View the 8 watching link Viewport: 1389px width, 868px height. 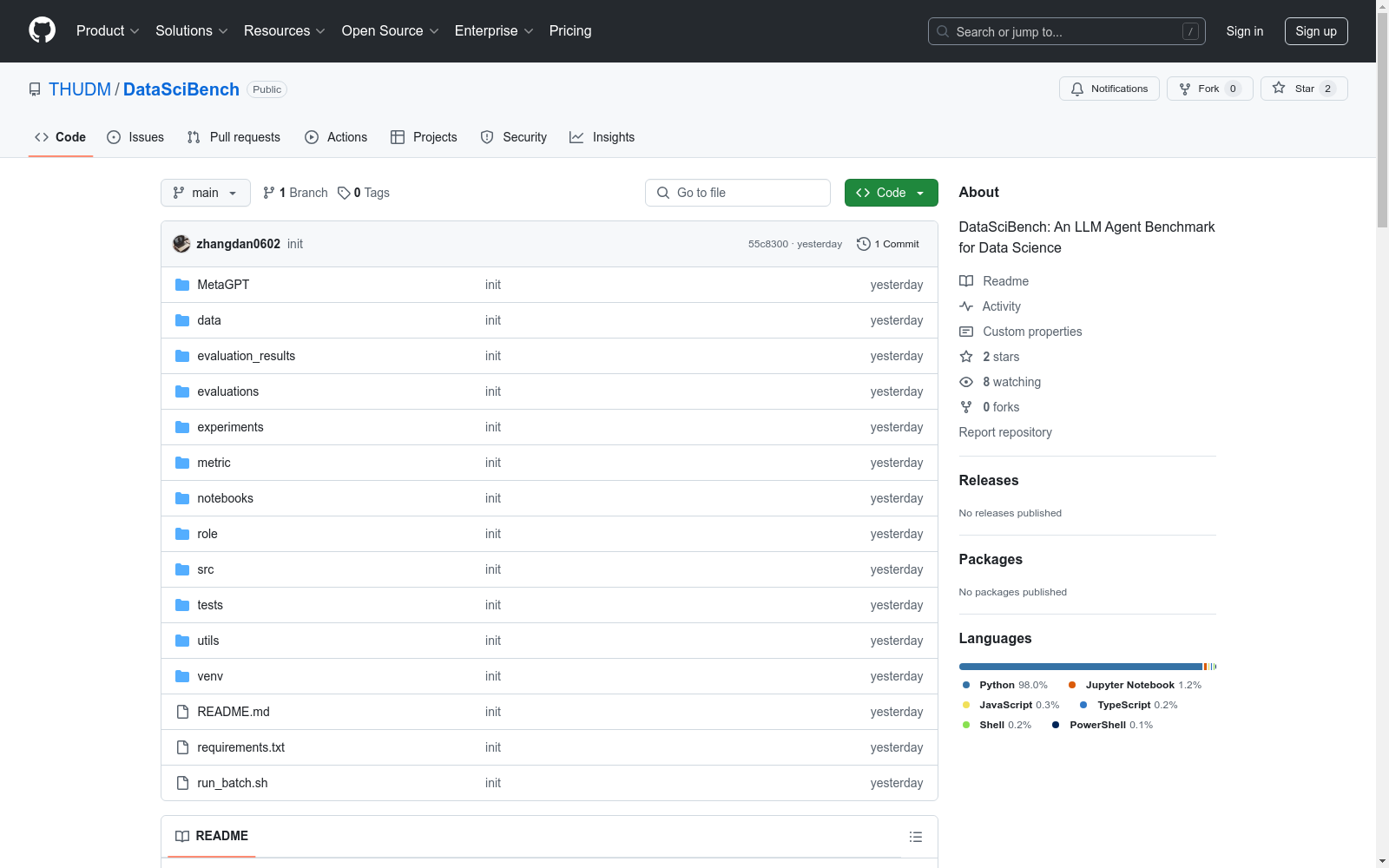[1000, 382]
